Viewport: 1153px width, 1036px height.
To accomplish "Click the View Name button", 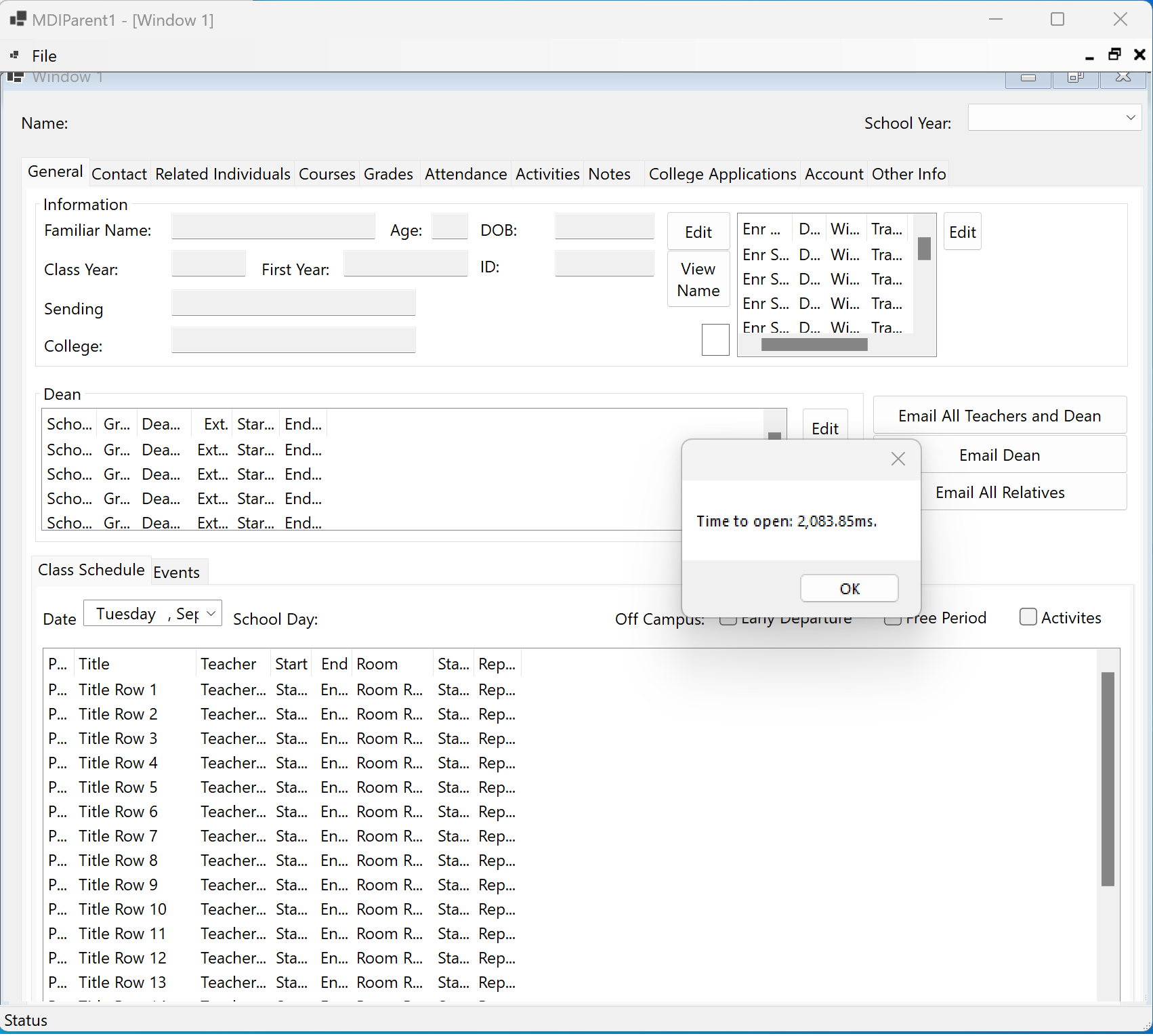I will (x=698, y=279).
